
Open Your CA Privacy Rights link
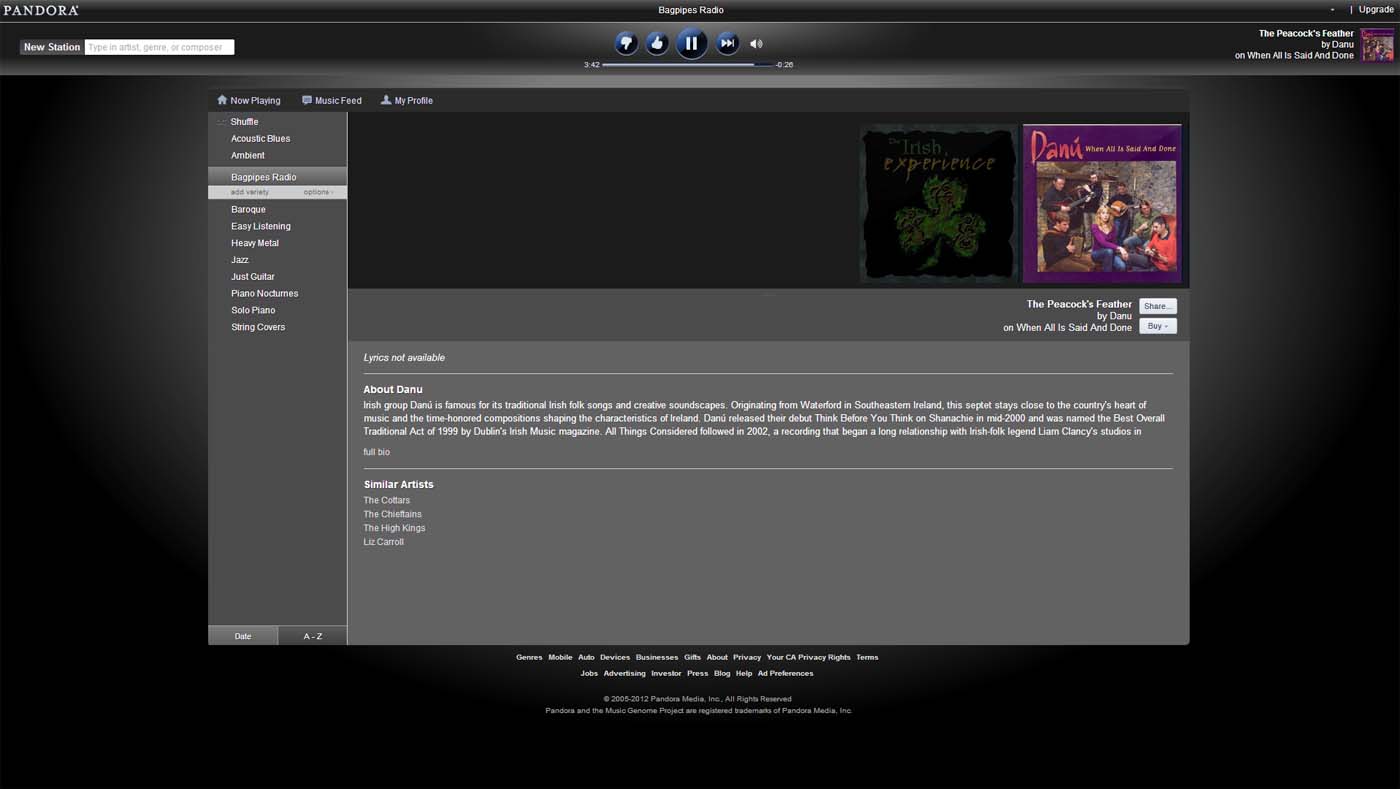(809, 658)
